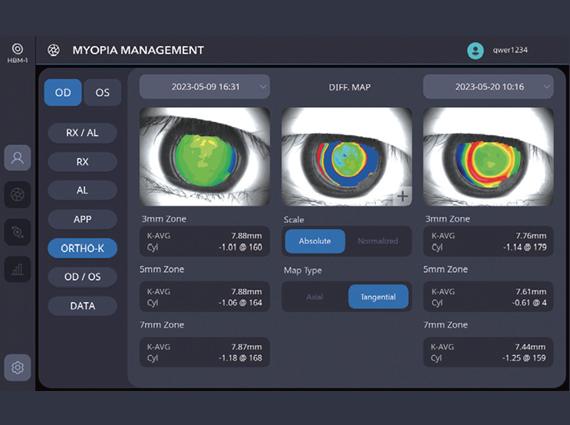
Task: Click K-AVG value 7.44mm
Action: pos(530,347)
